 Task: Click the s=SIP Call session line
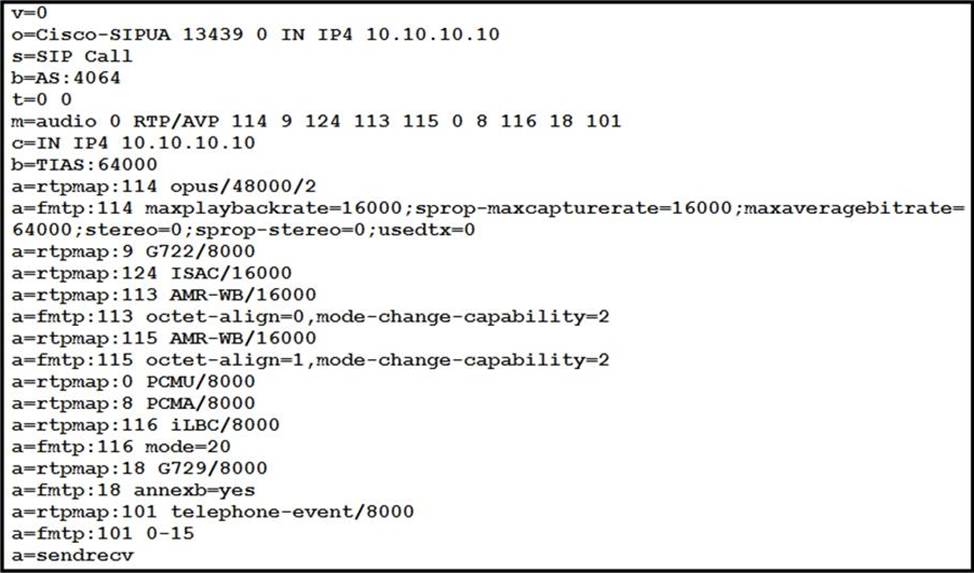[x=72, y=56]
